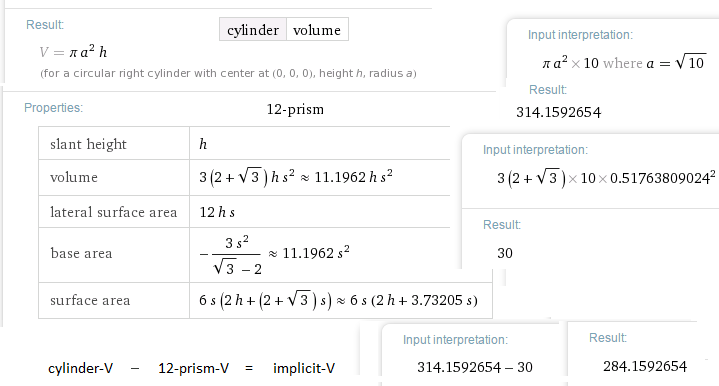
Task: Click the volume tag button
Action: (x=317, y=29)
